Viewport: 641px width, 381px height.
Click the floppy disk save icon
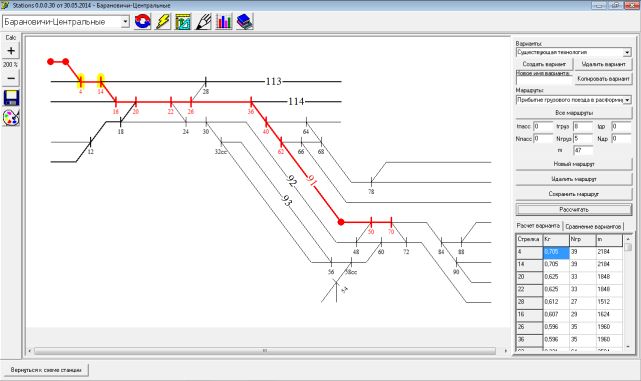[11, 98]
